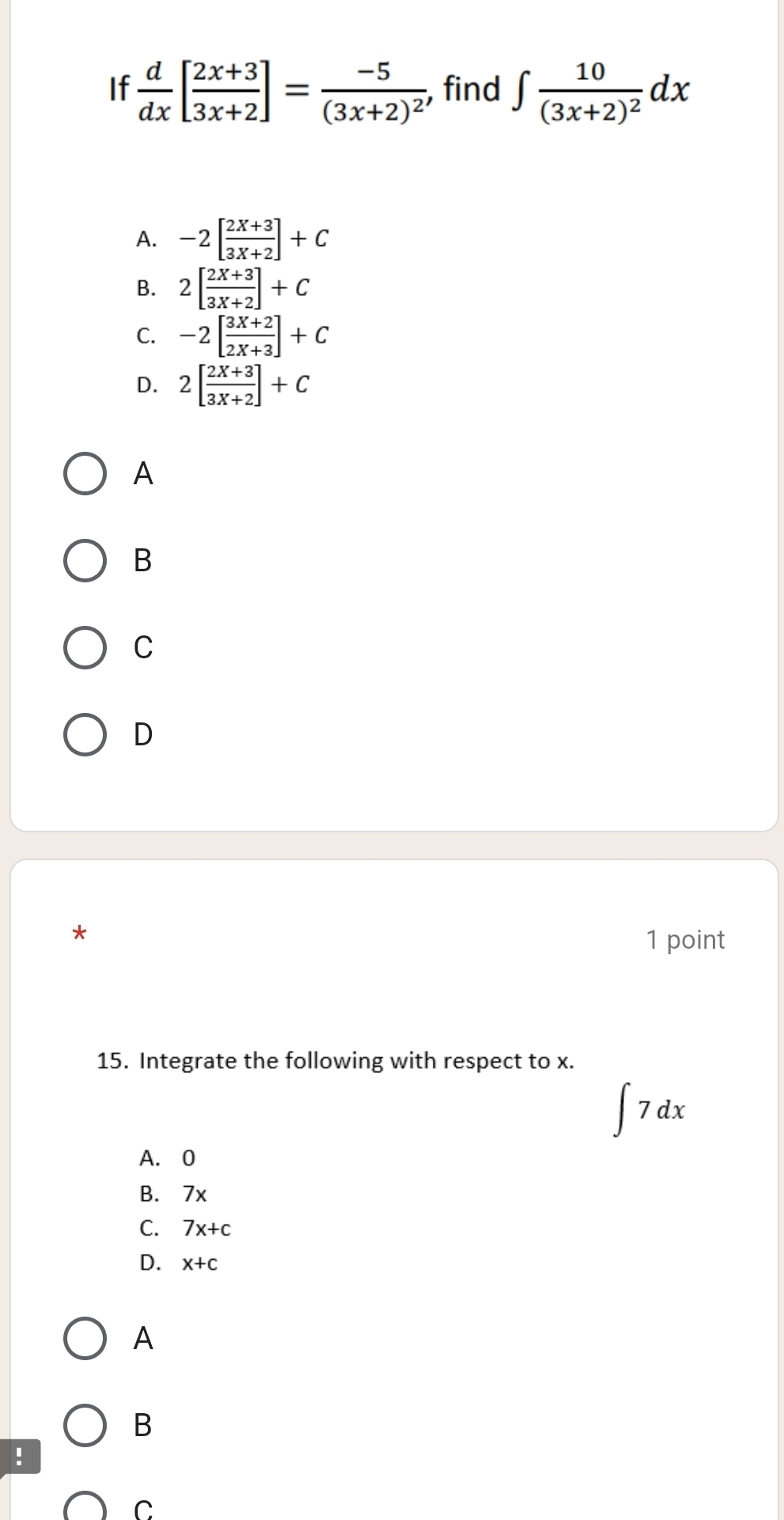The width and height of the screenshot is (784, 1520).
Task: Click the "x+c" answer choice text
Action: (199, 1263)
